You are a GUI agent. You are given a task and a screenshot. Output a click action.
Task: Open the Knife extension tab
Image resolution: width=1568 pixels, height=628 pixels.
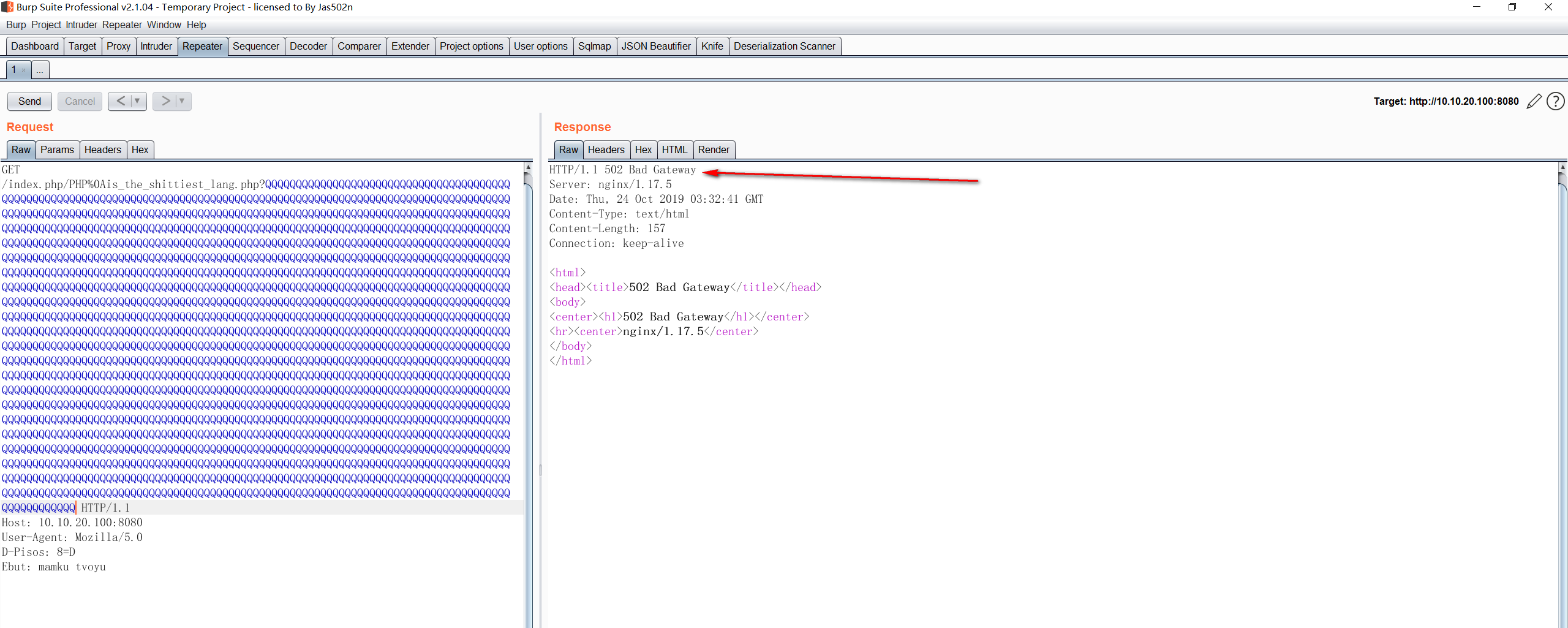point(712,47)
